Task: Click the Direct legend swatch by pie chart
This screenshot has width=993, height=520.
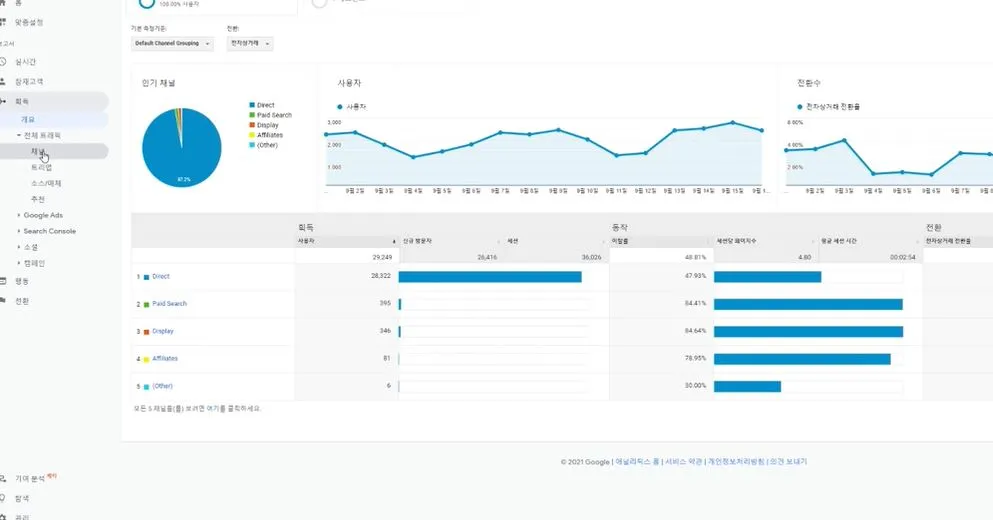Action: [252, 105]
